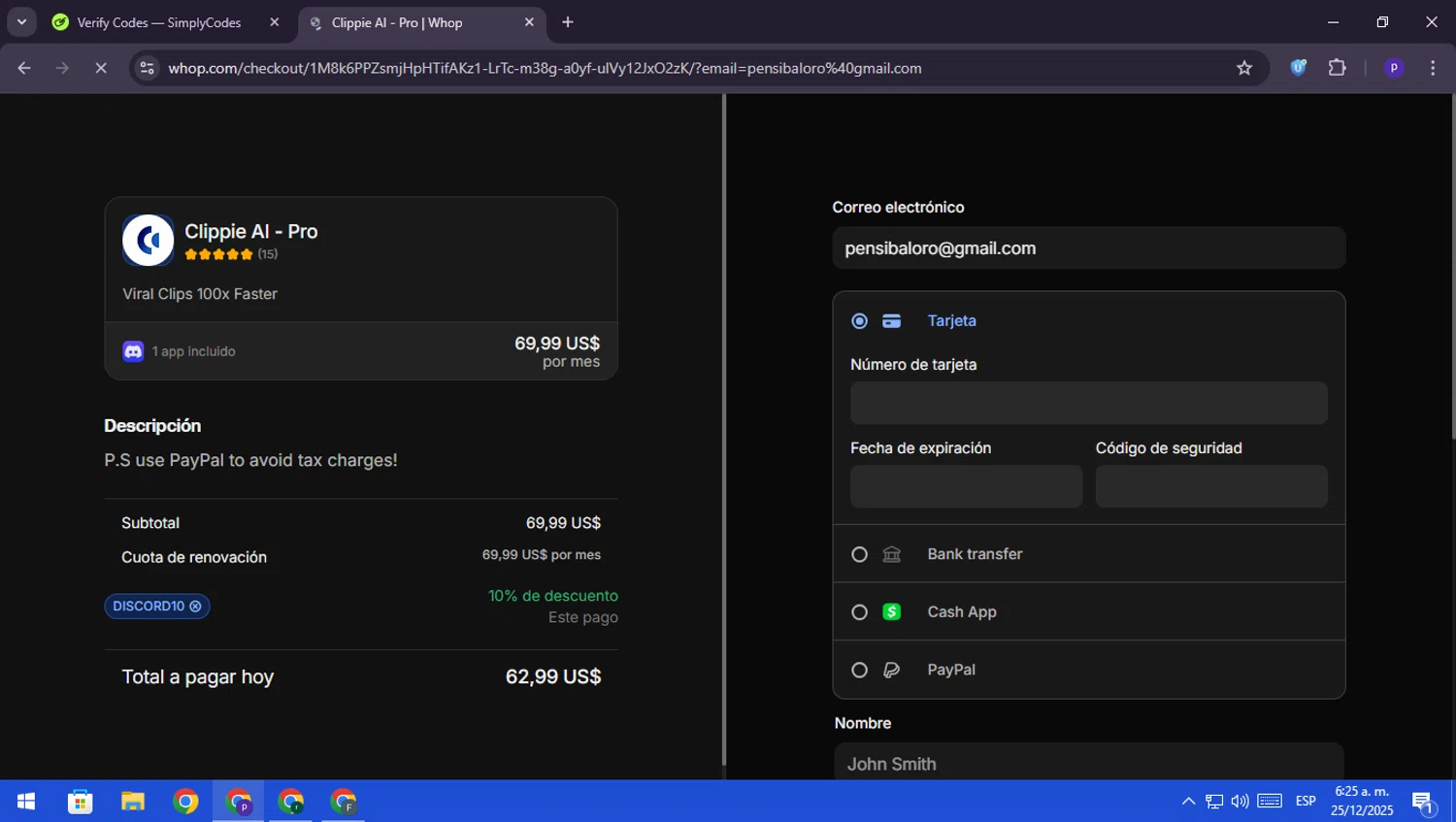Click the 62,99 US$ total amount
The width and height of the screenshot is (1456, 822).
pos(553,676)
